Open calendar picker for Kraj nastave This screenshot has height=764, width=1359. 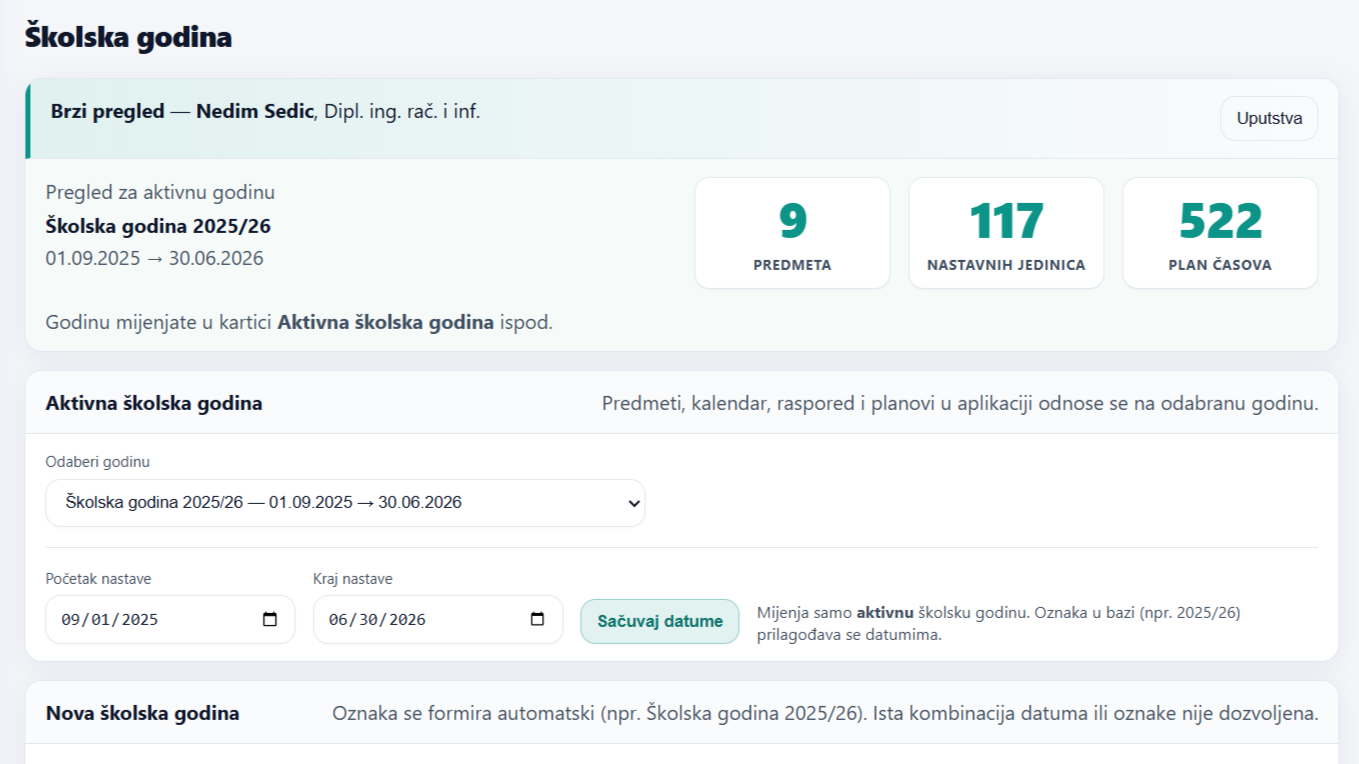(x=537, y=619)
